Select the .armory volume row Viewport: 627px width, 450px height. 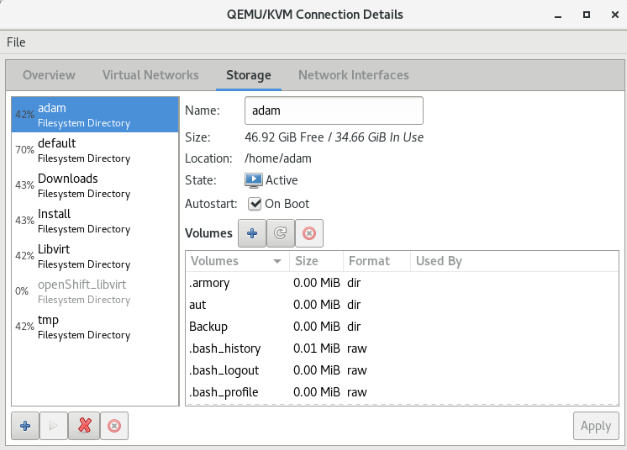[x=402, y=283]
